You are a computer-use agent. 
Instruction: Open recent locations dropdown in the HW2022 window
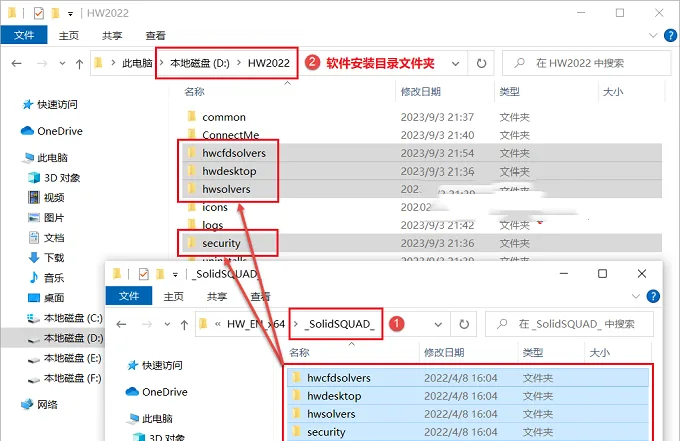coord(62,64)
